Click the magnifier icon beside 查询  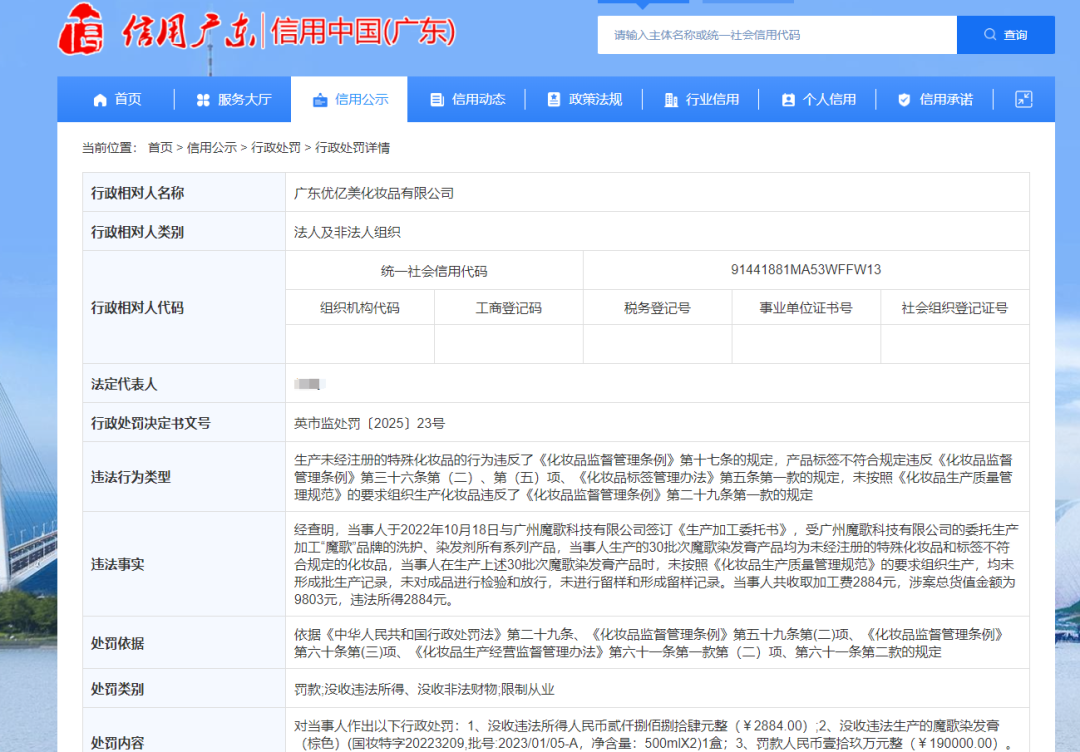point(990,35)
